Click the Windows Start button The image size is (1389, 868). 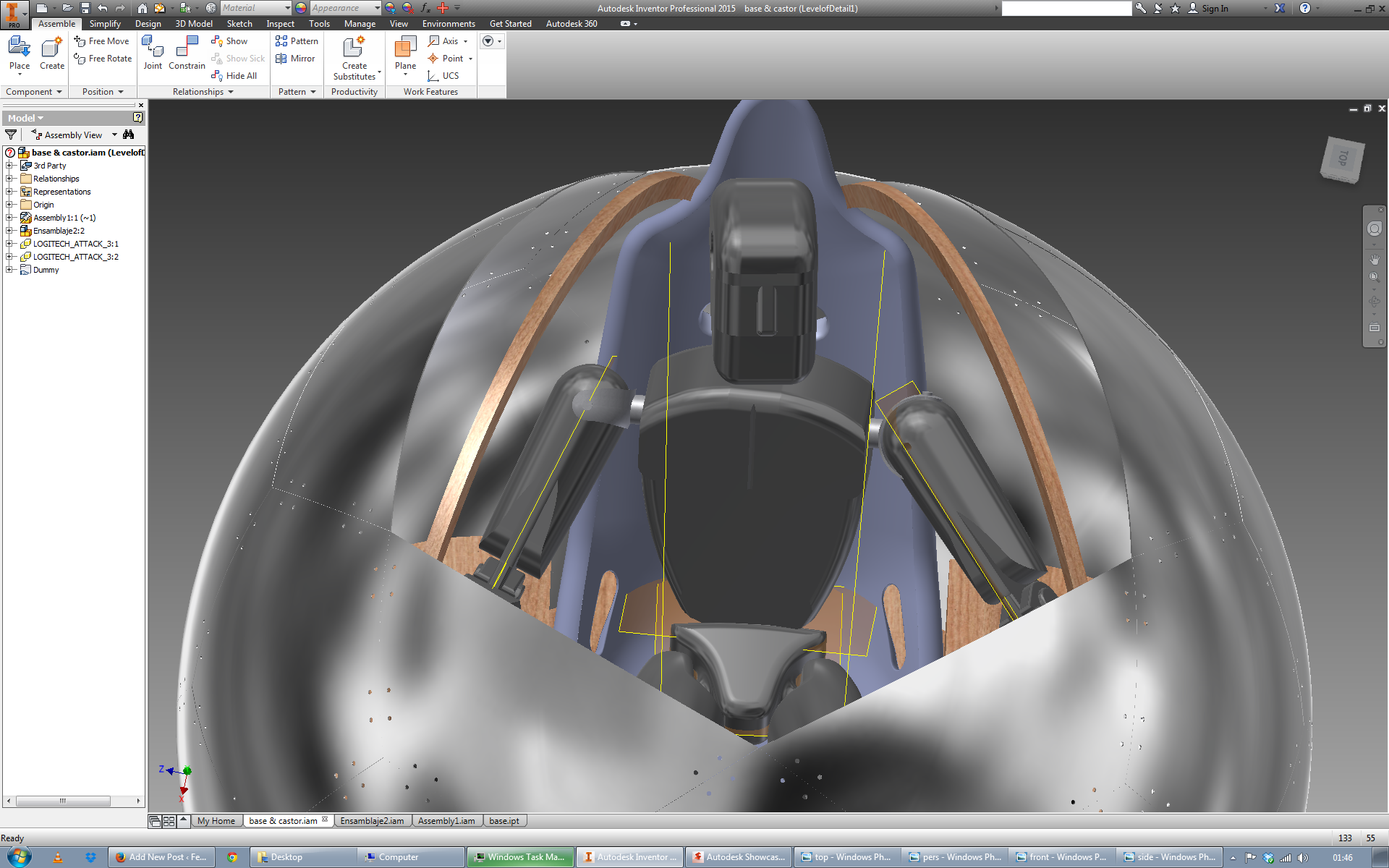point(19,857)
